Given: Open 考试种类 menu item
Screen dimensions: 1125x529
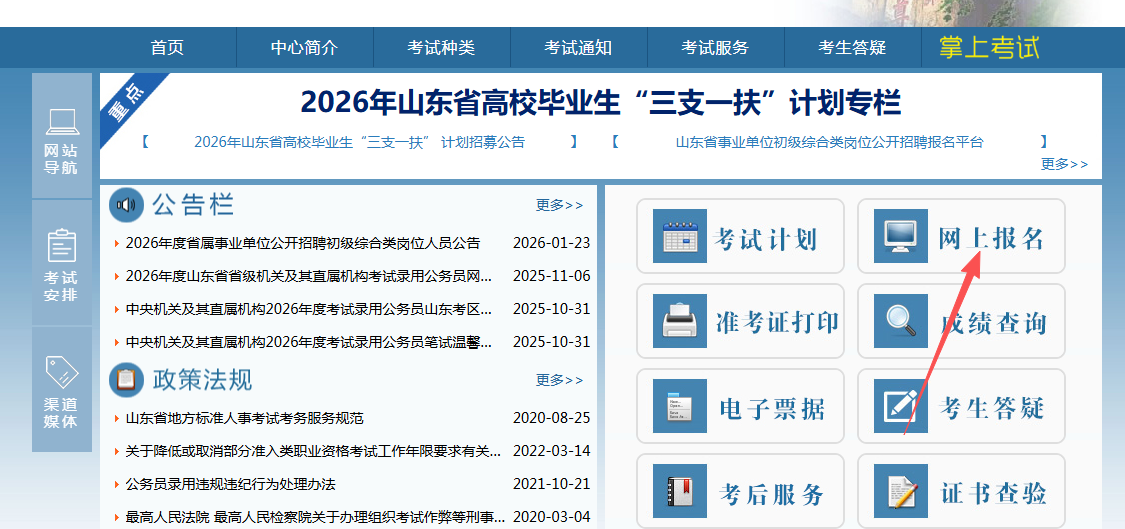Looking at the screenshot, I should point(441,48).
